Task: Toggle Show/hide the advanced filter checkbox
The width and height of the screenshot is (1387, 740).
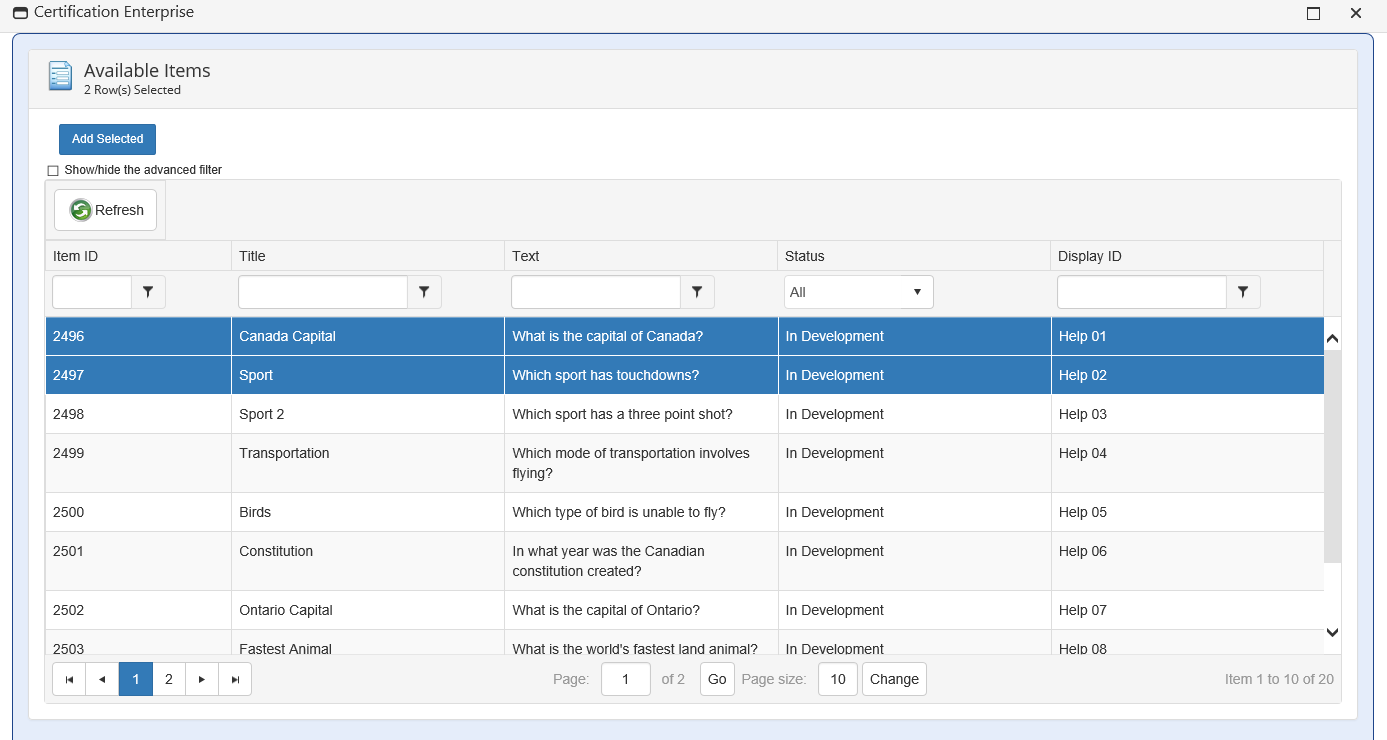Action: (53, 171)
